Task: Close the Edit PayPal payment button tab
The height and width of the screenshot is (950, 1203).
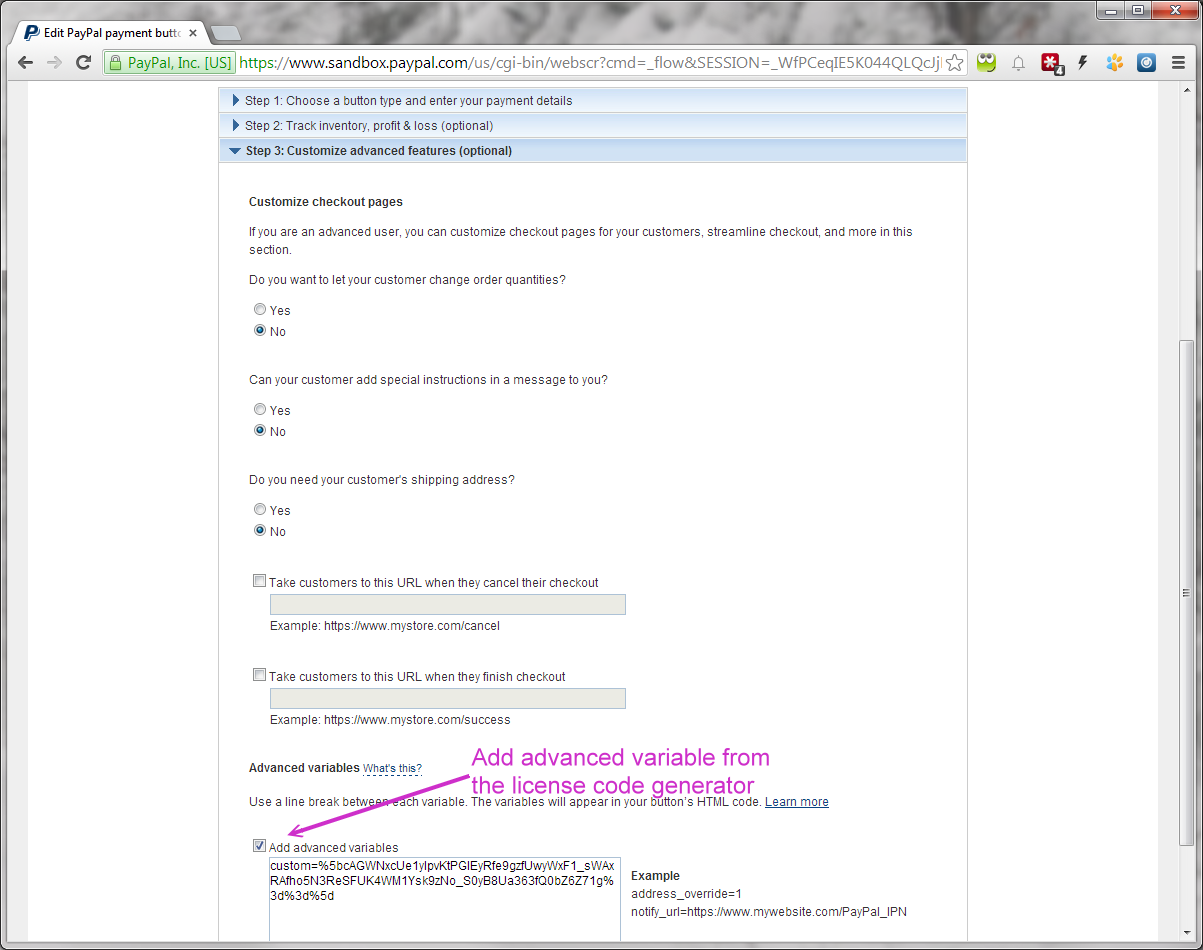Action: tap(193, 33)
